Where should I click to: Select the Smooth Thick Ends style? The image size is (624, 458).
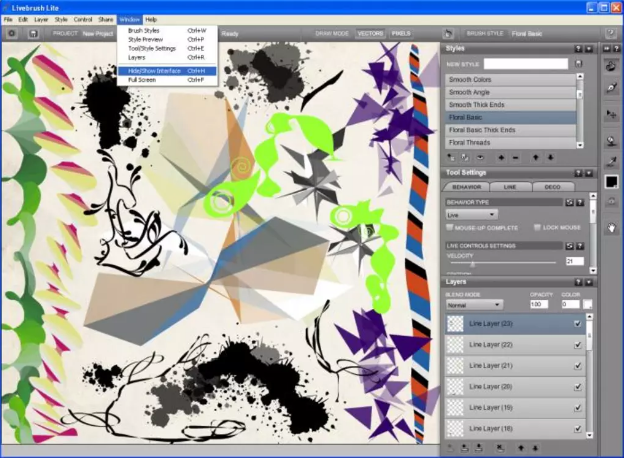(x=511, y=105)
